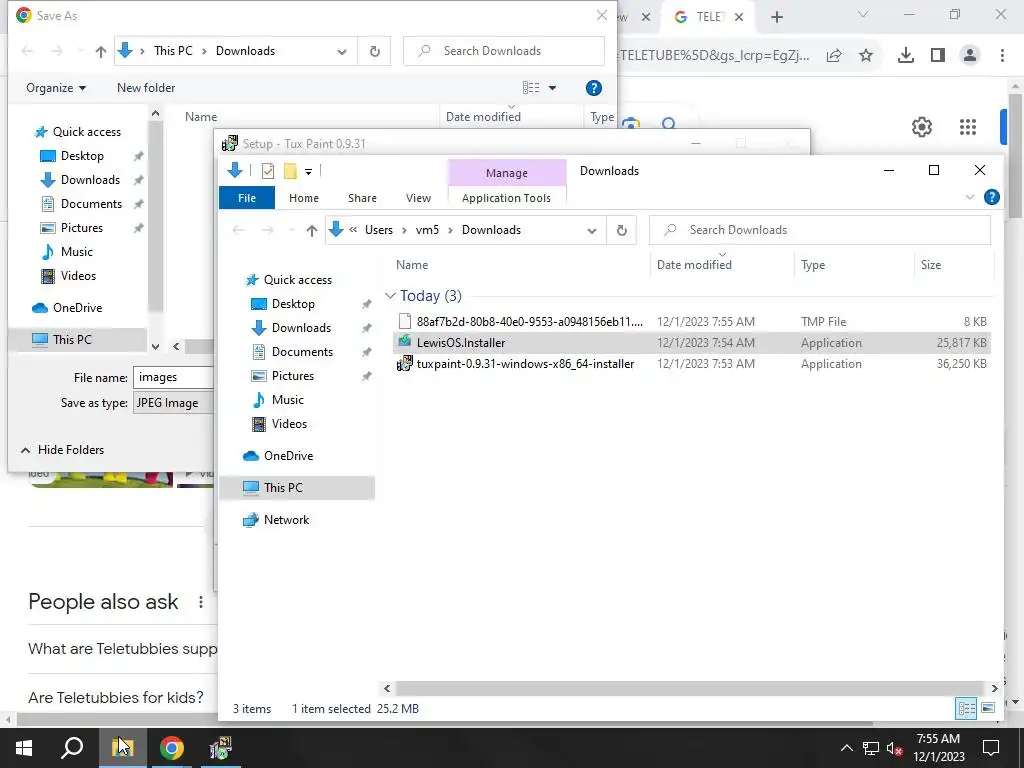Viewport: 1024px width, 768px height.
Task: Open the Application Tools ribbon tab
Action: [506, 198]
